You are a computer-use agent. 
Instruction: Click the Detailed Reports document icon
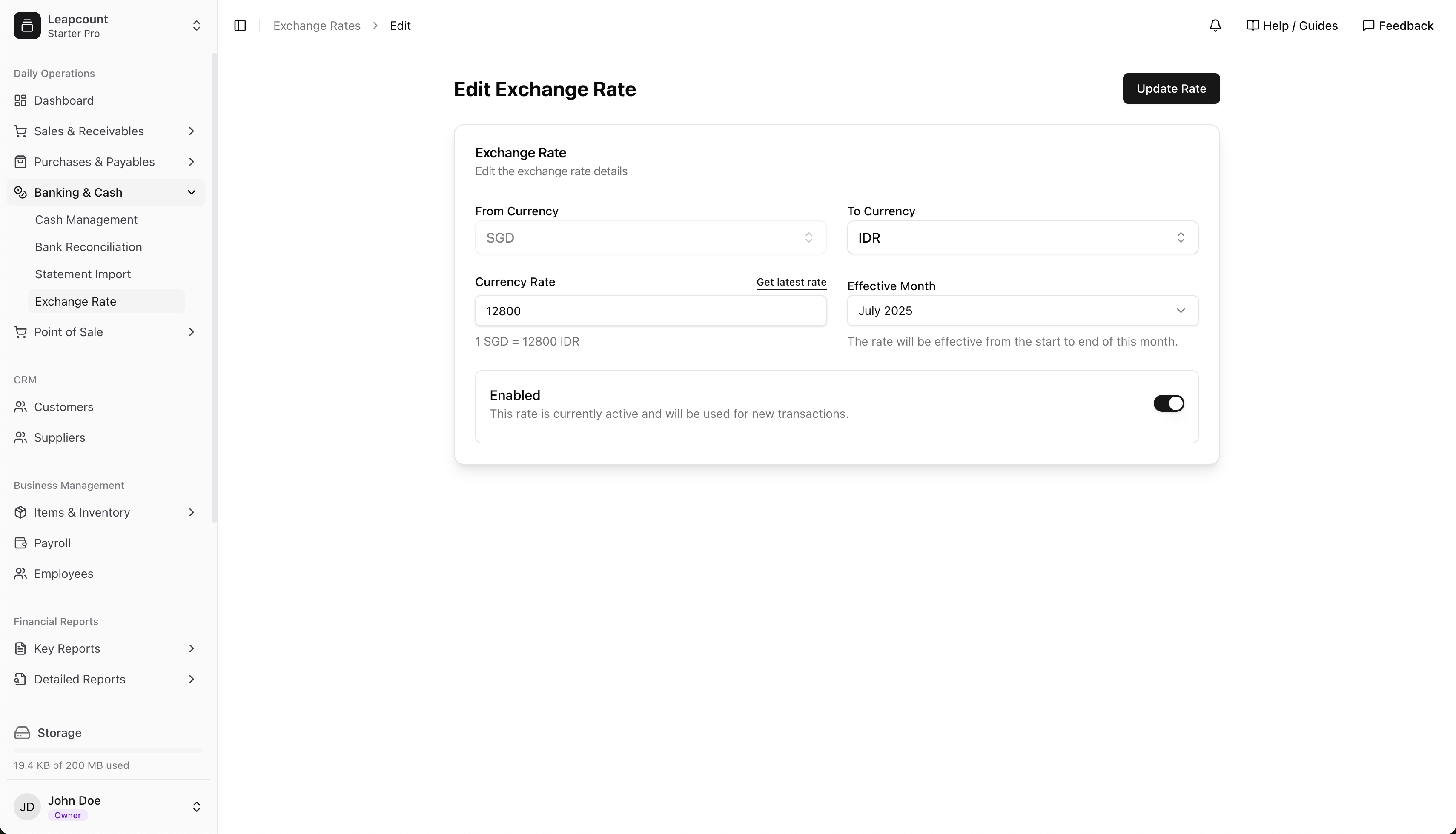20,680
